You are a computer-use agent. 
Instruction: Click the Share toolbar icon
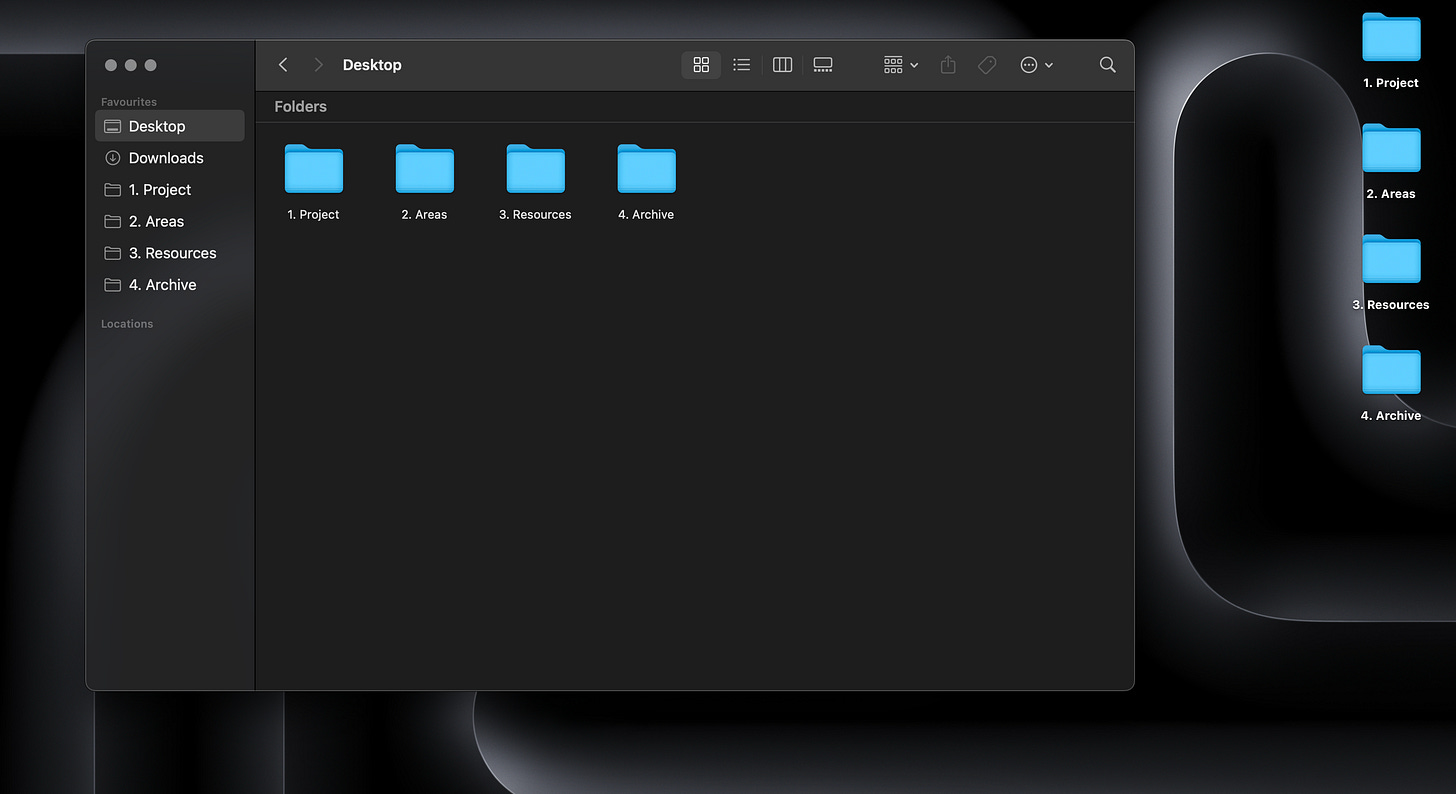tap(948, 65)
